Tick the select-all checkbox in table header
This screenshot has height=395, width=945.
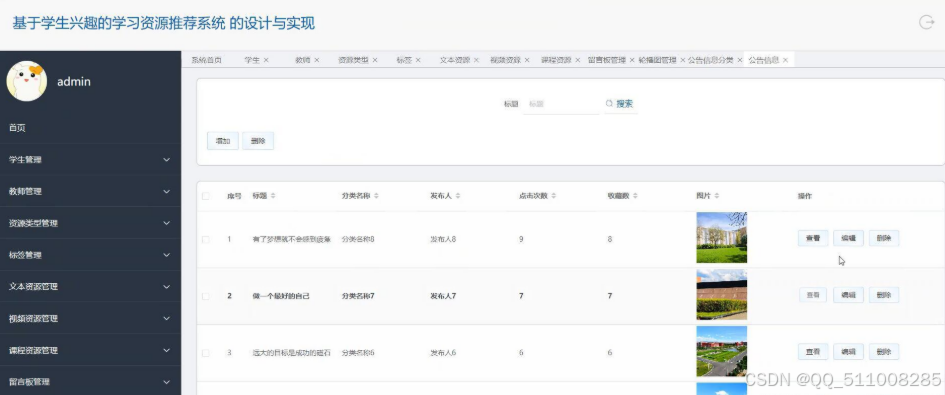tap(206, 196)
